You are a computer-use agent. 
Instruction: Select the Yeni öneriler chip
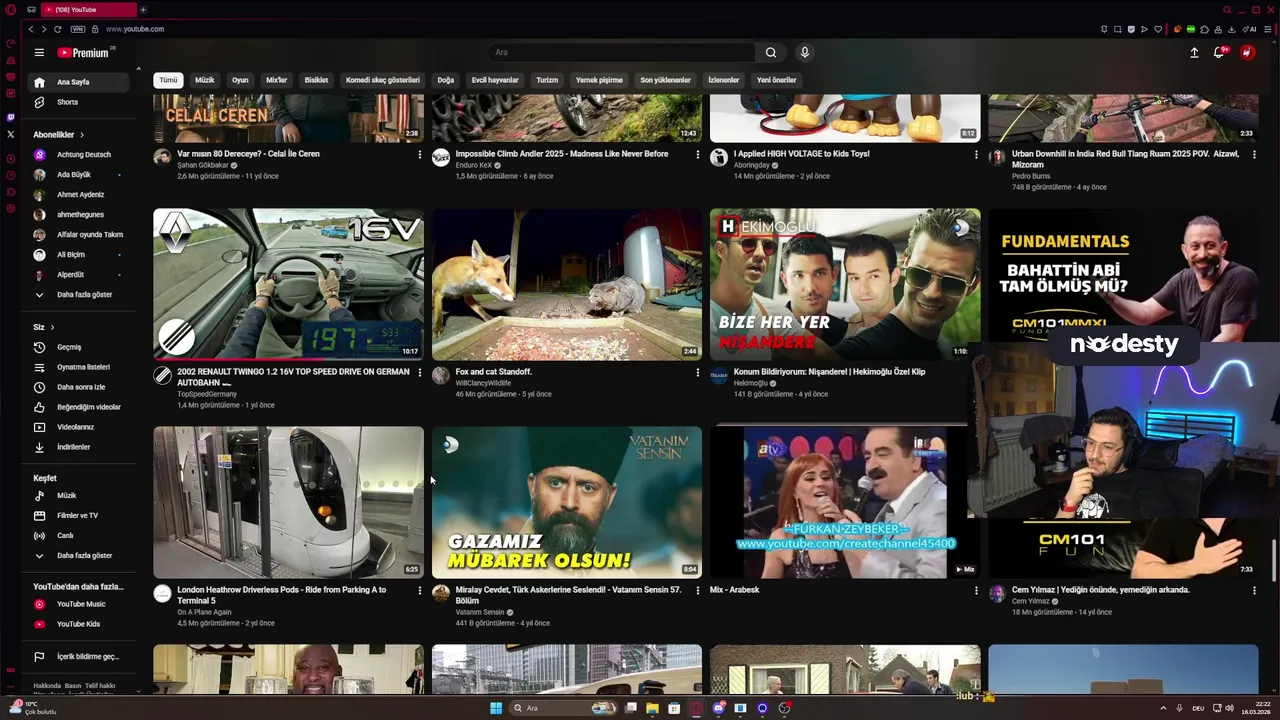point(777,80)
